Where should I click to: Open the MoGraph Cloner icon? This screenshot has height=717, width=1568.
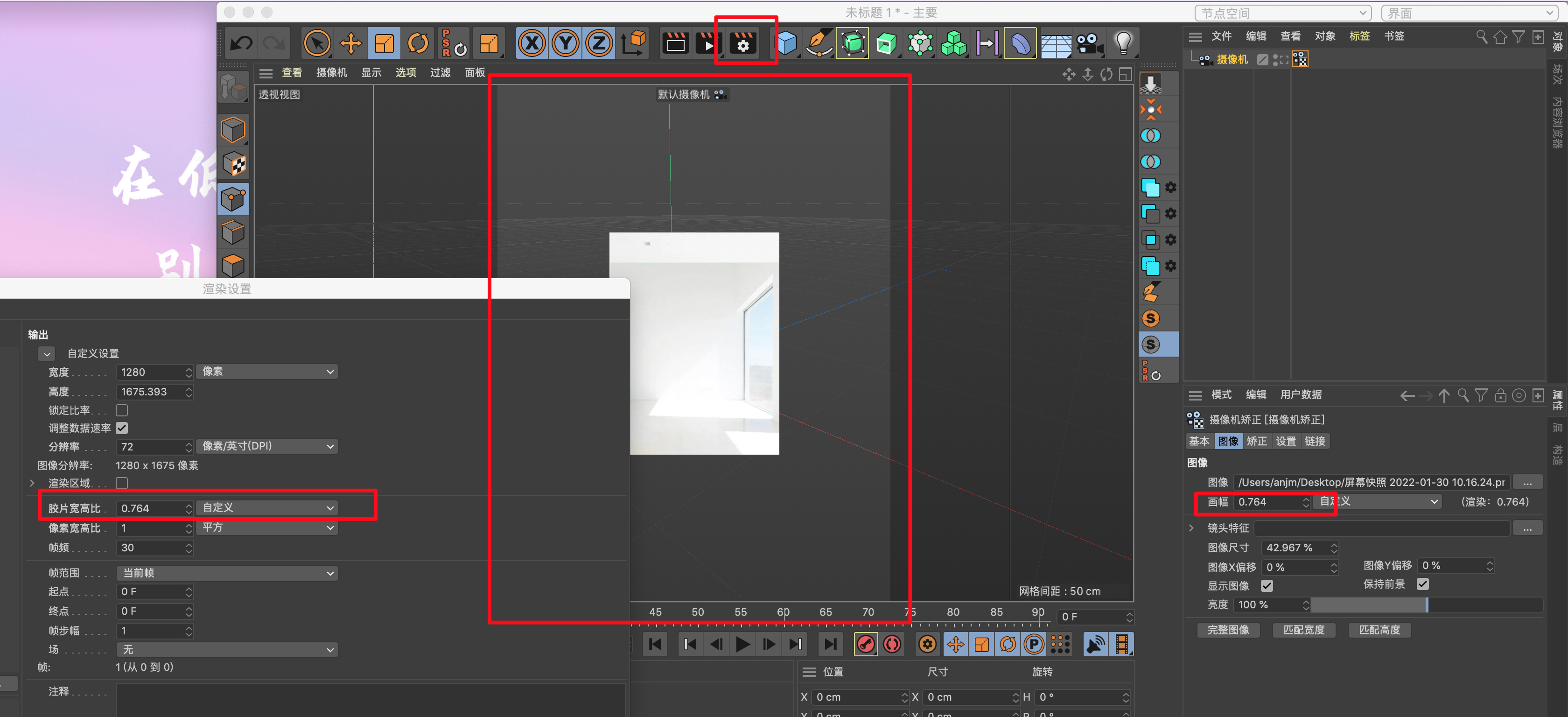click(x=954, y=43)
